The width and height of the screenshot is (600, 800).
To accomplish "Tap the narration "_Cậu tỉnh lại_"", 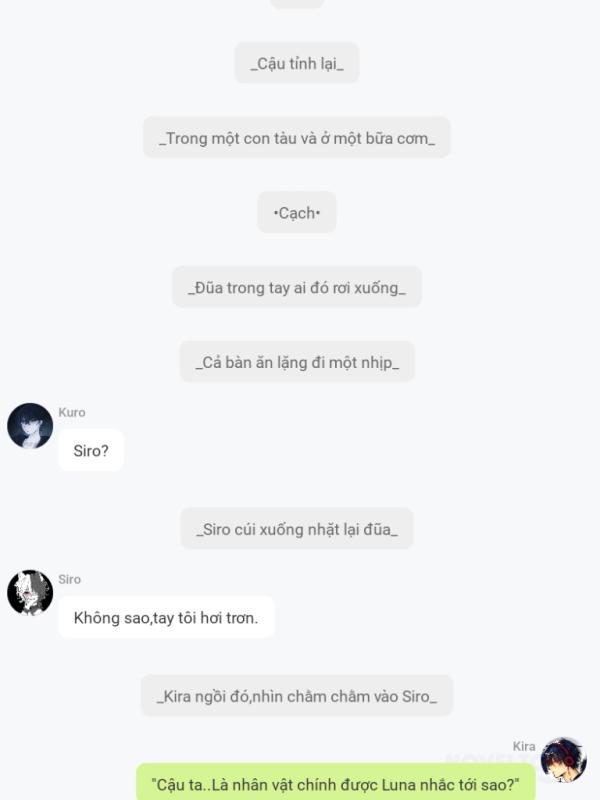I will (297, 63).
